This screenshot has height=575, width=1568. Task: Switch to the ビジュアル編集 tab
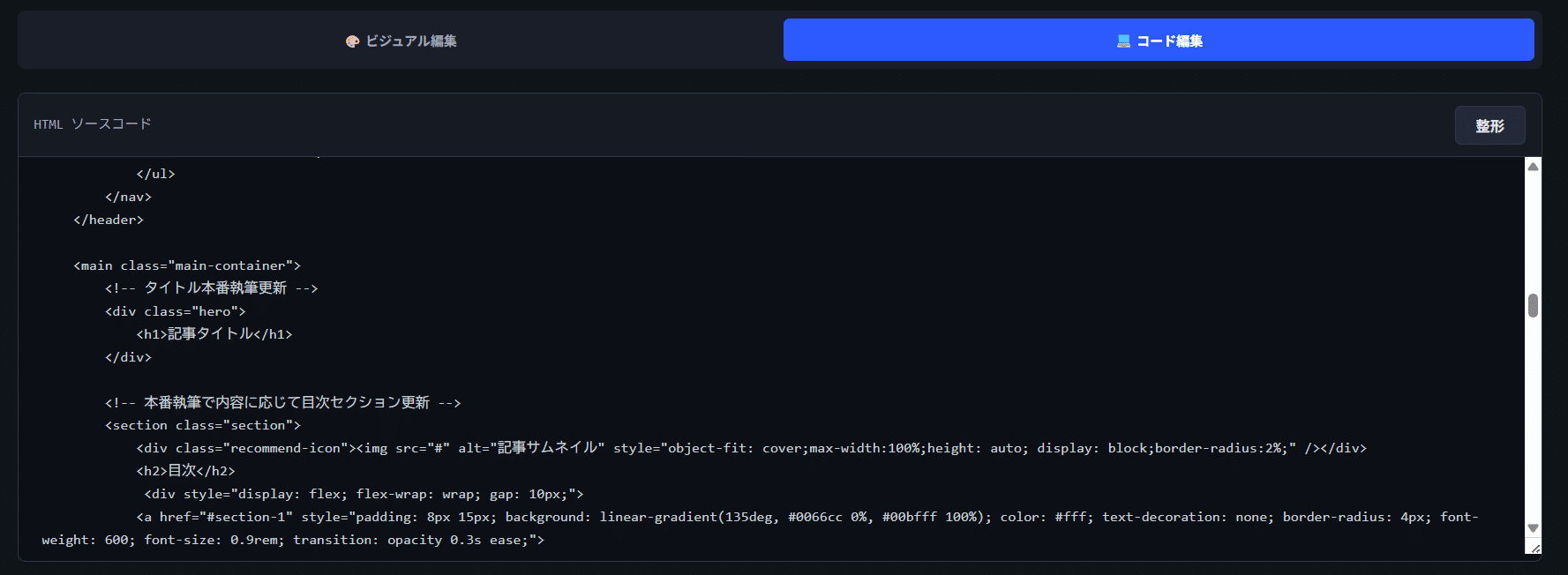pyautogui.click(x=401, y=41)
